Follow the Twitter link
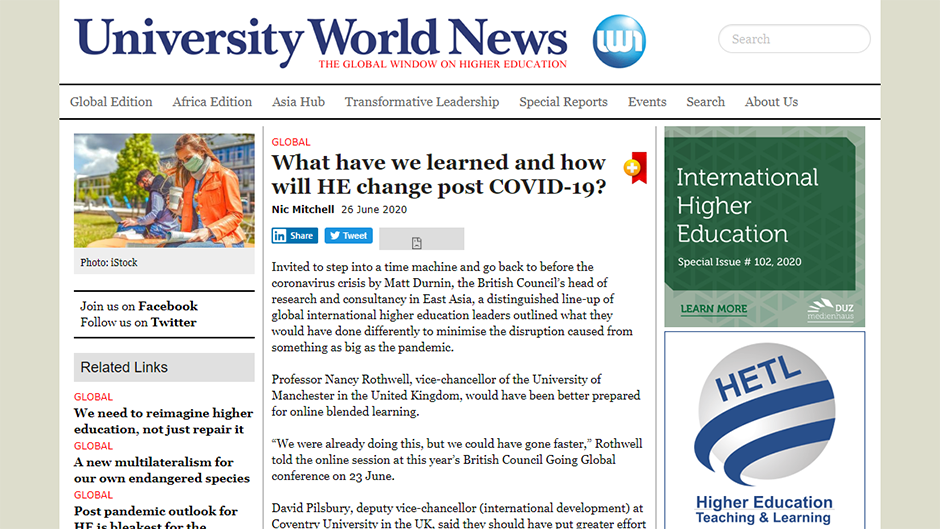Screen dimensions: 940x529 tap(173, 322)
